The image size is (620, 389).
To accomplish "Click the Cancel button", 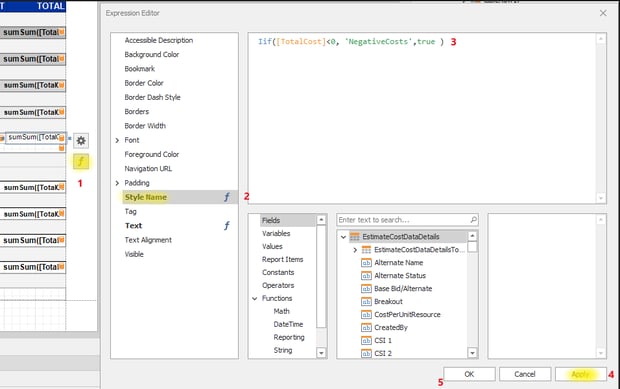I will 525,374.
